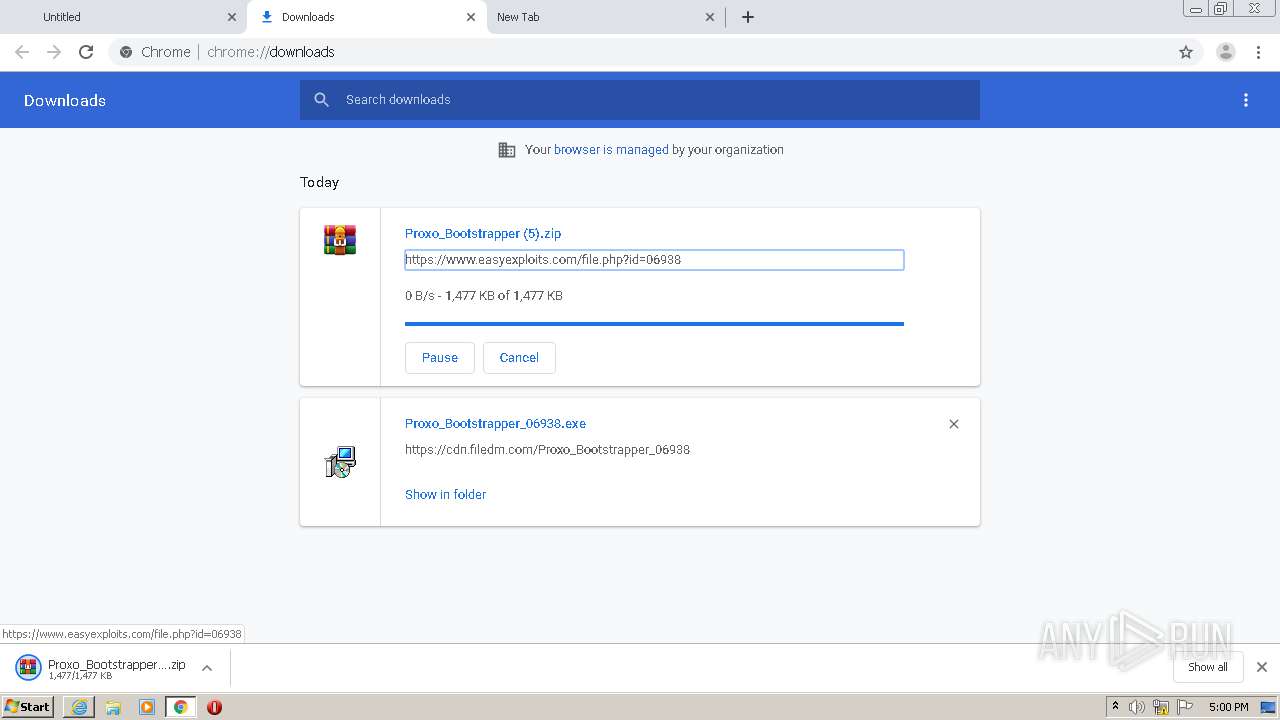Viewport: 1280px width, 720px height.
Task: Click the Today date heading
Action: [x=319, y=182]
